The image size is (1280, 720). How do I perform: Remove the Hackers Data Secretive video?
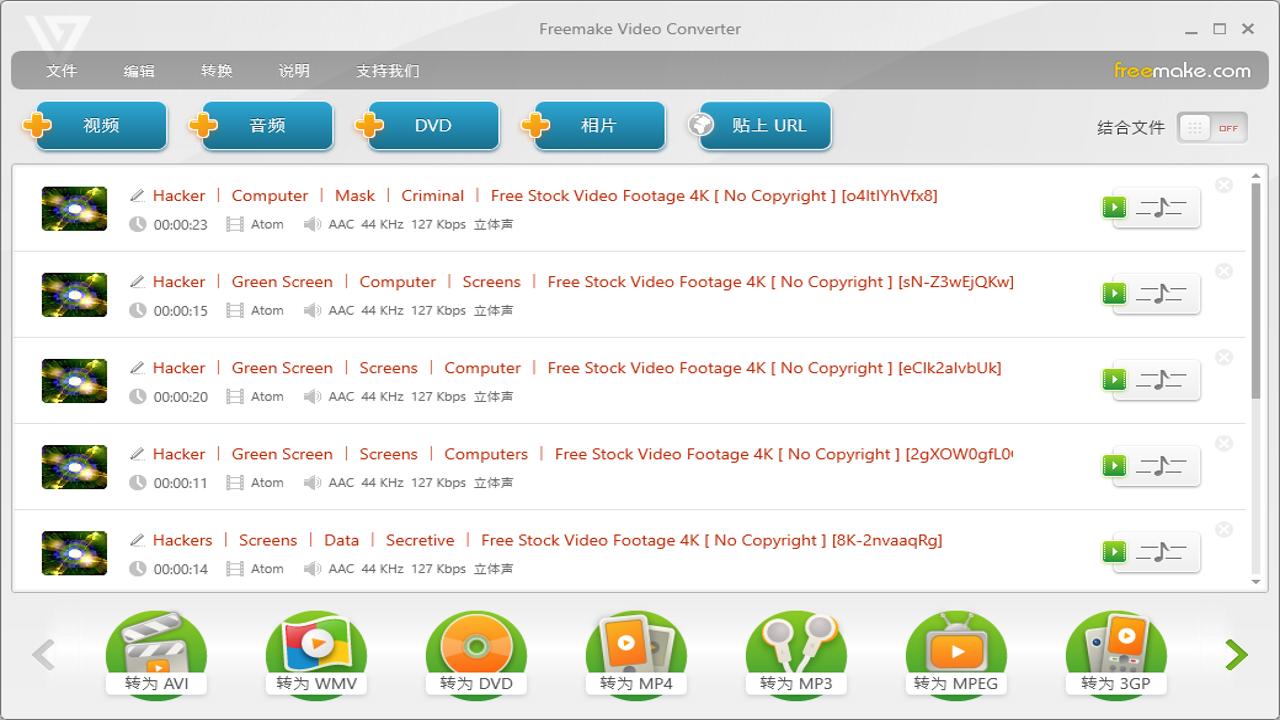1224,529
